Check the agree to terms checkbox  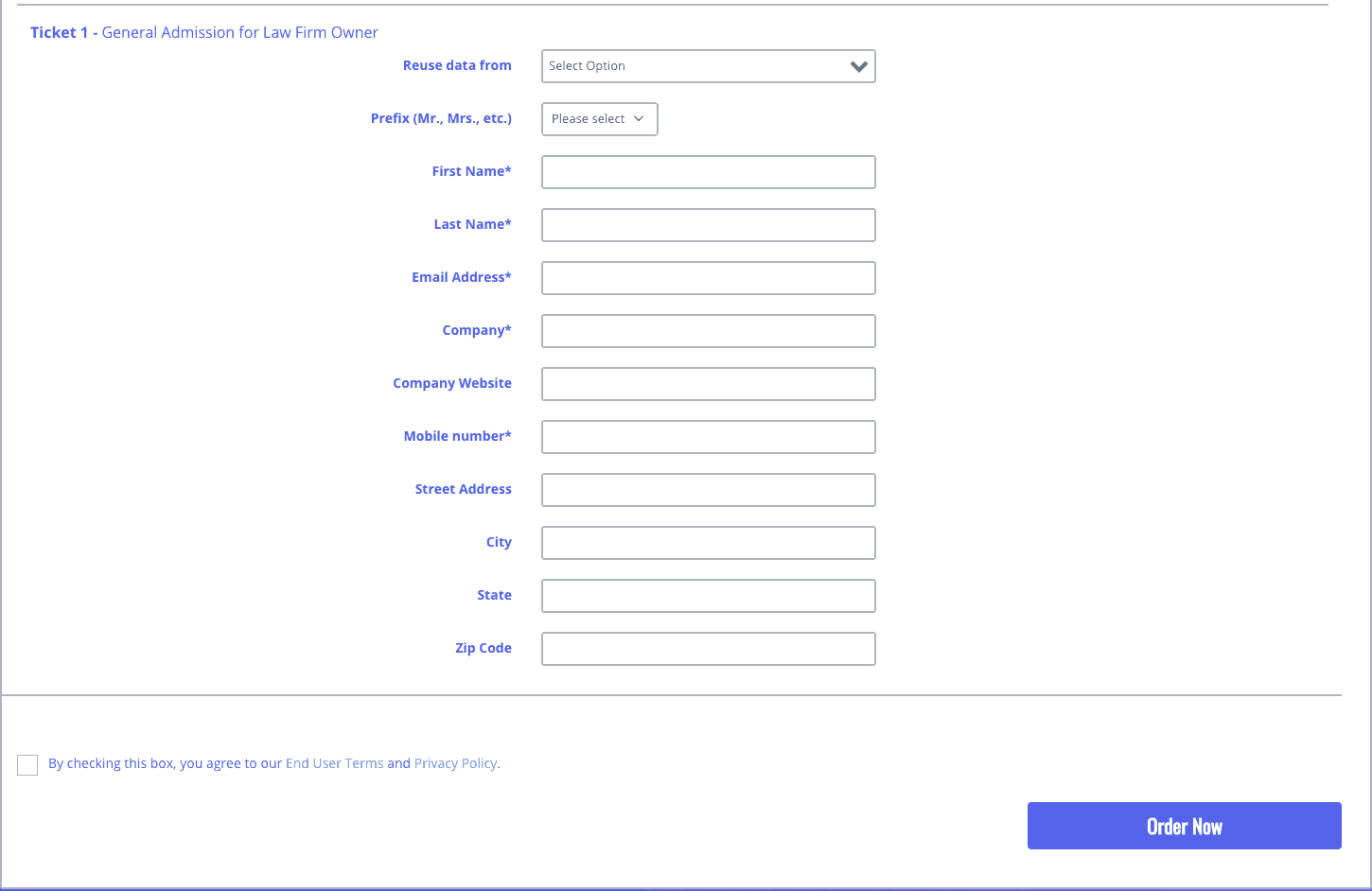click(27, 765)
